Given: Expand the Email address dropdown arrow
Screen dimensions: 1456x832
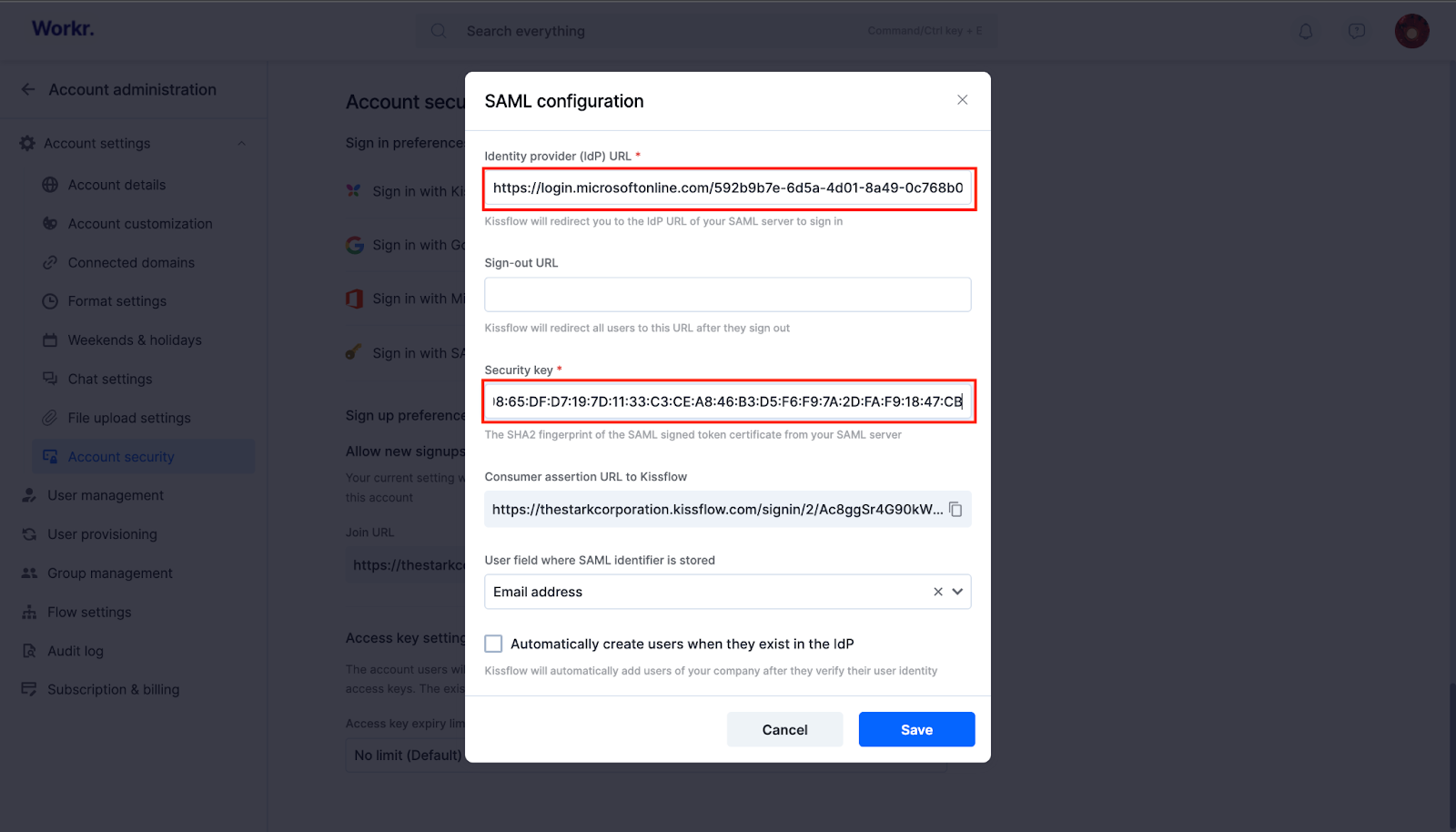Looking at the screenshot, I should (957, 592).
